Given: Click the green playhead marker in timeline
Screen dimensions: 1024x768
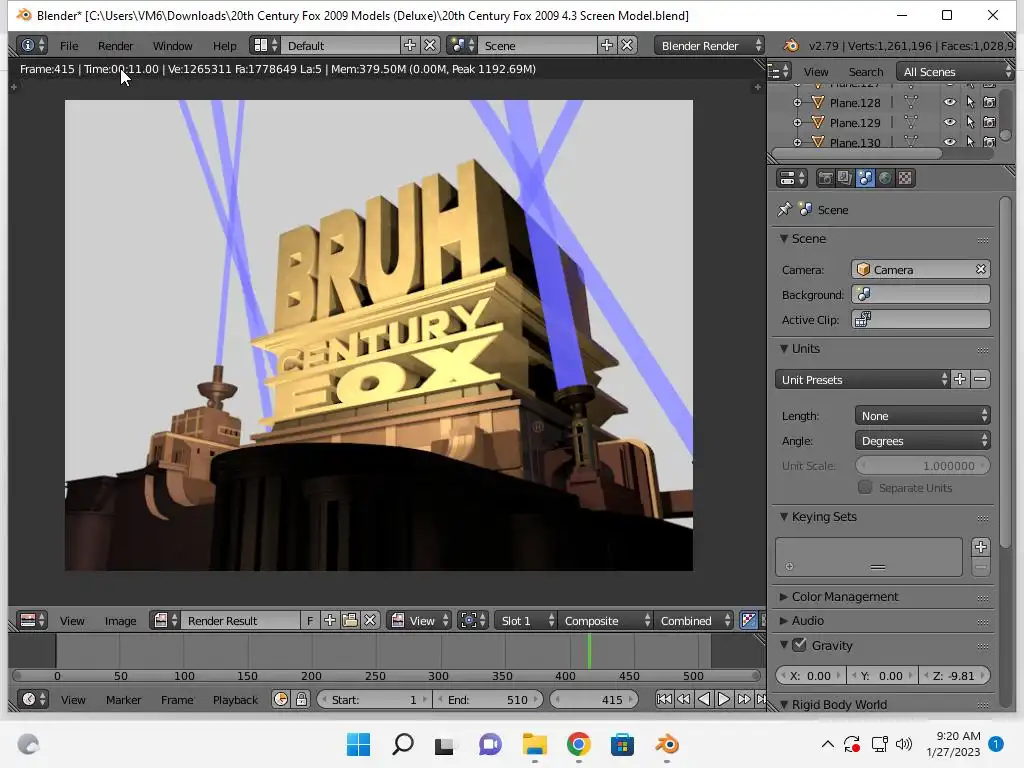Looking at the screenshot, I should (590, 651).
